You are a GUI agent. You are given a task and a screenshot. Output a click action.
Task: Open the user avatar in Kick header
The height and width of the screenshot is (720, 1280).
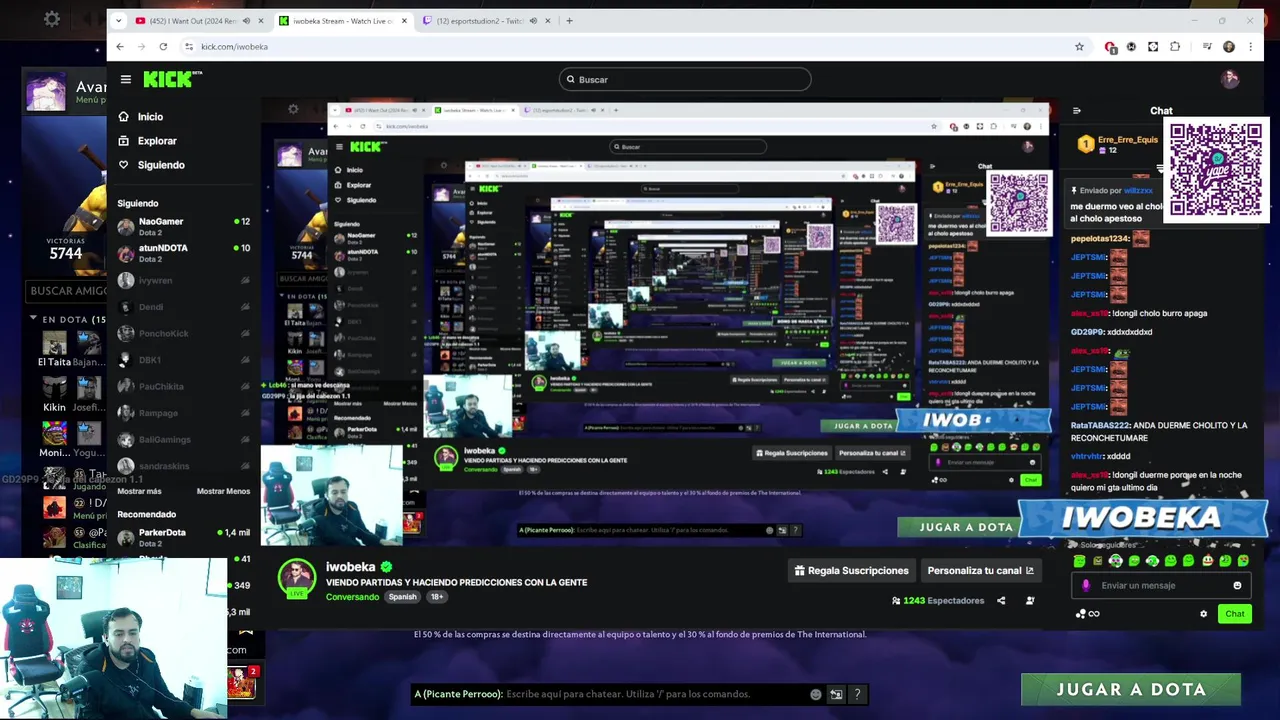pos(1230,79)
